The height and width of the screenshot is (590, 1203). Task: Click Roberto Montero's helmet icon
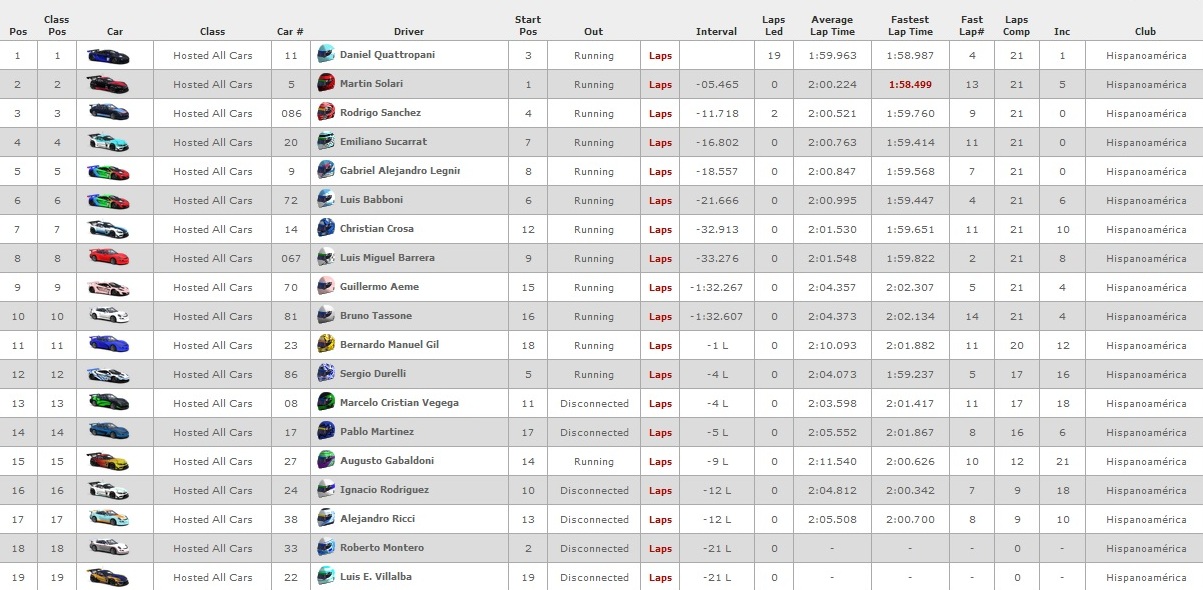point(325,547)
